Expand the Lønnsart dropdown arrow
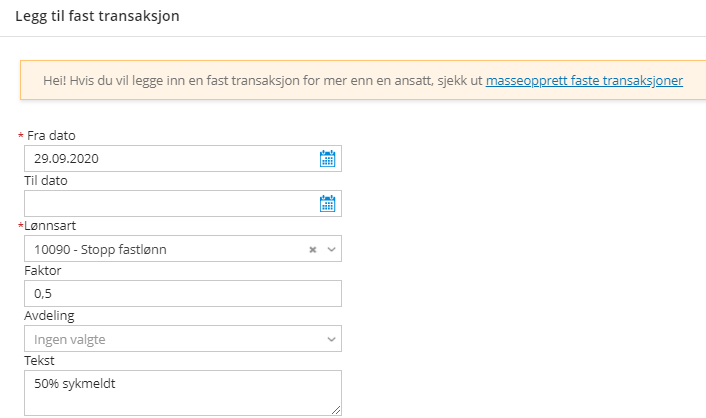This screenshot has height=418, width=706. coord(331,249)
